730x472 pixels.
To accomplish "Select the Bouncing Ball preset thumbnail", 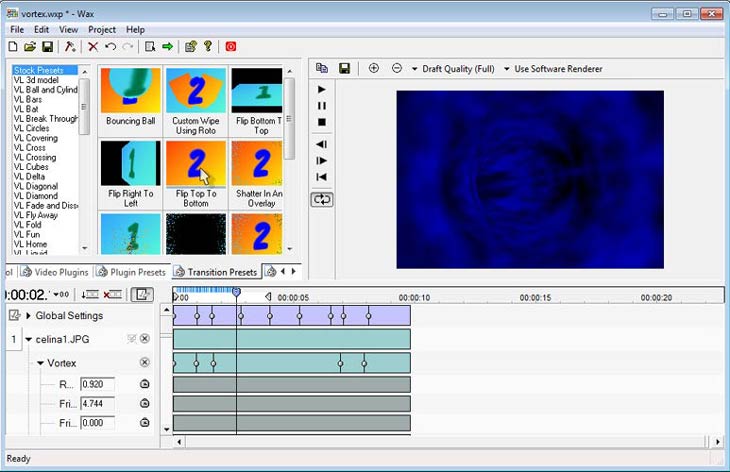I will 130,92.
